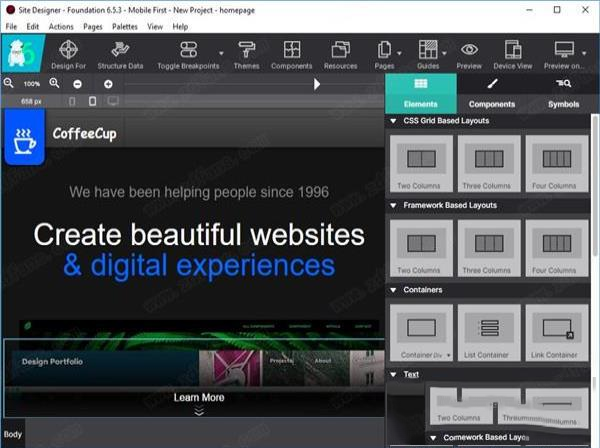The image size is (600, 448).
Task: Toggle the Guides toolbar icon
Action: [x=428, y=50]
